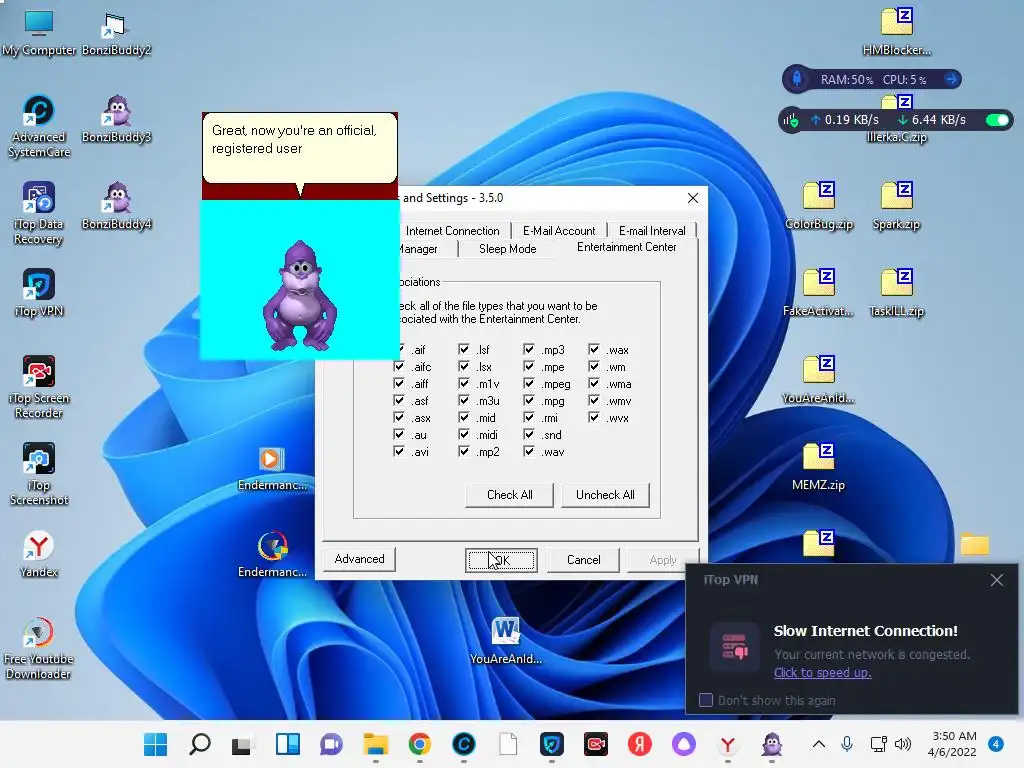Uncheck the .wax file type

coord(594,349)
